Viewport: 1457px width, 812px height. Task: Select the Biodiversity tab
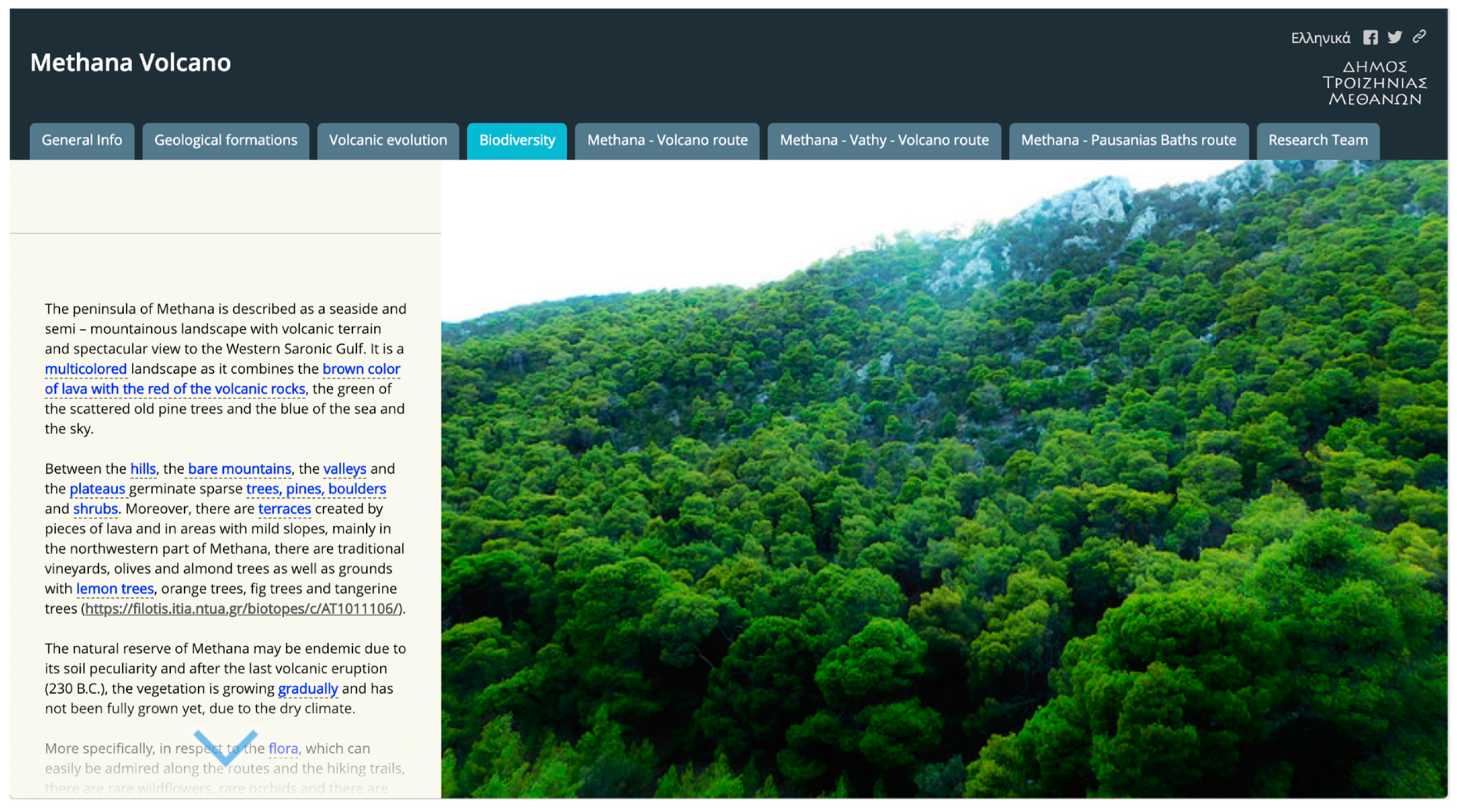point(516,140)
